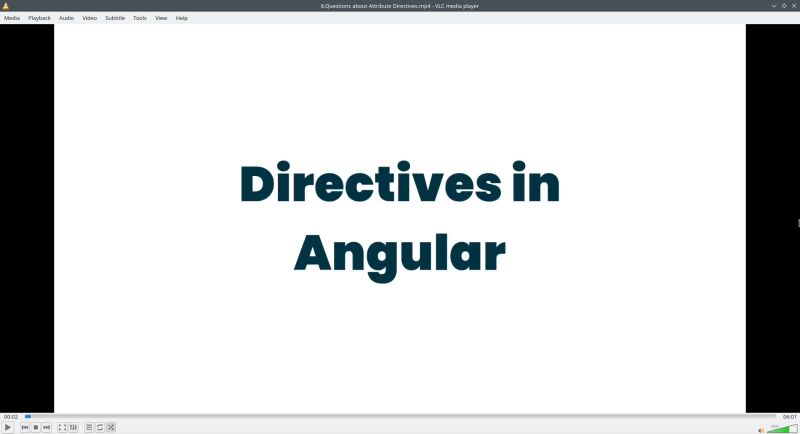Open the Playback menu
This screenshot has height=434, width=800.
pyautogui.click(x=39, y=18)
